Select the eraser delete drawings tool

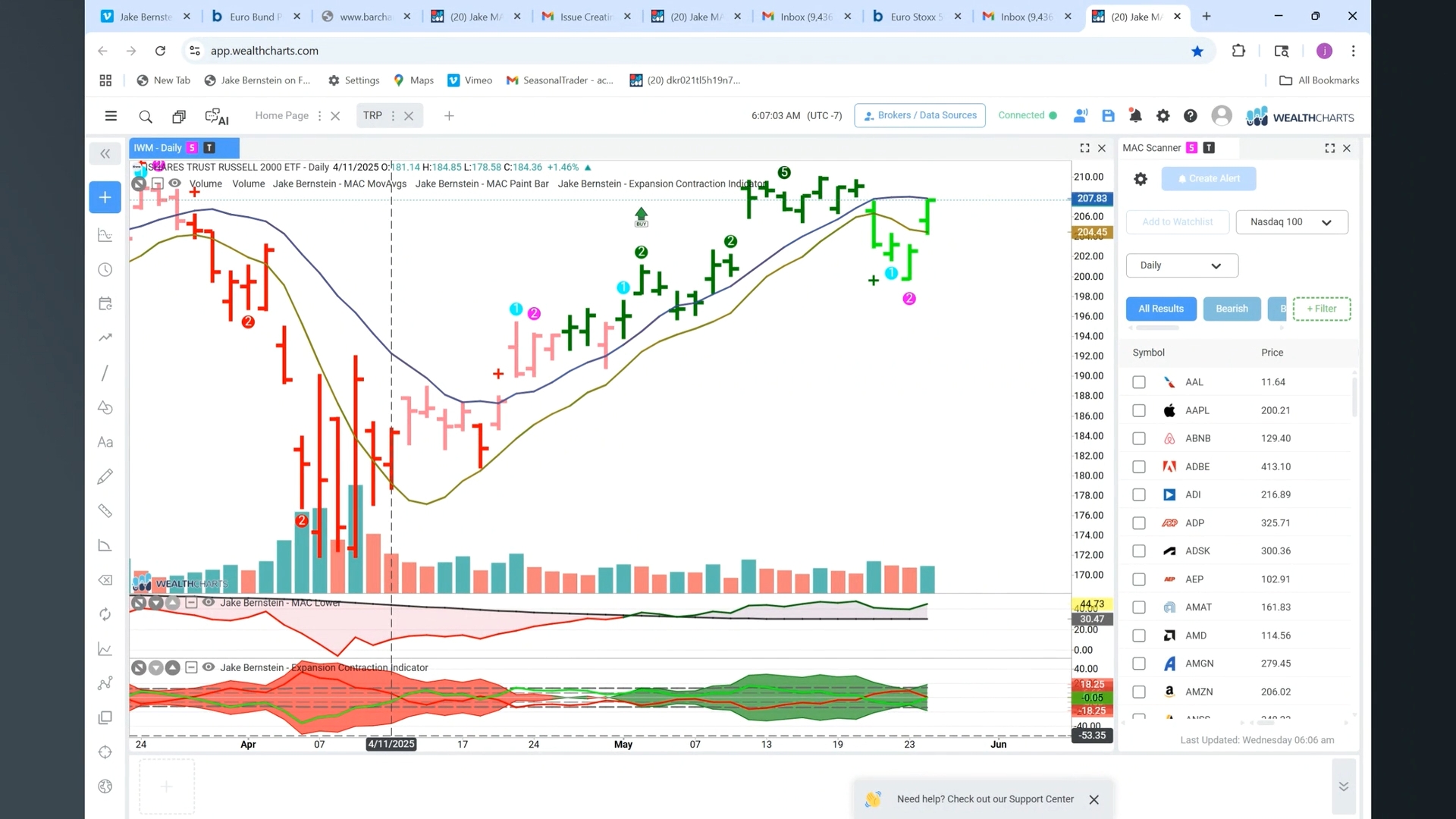point(105,580)
